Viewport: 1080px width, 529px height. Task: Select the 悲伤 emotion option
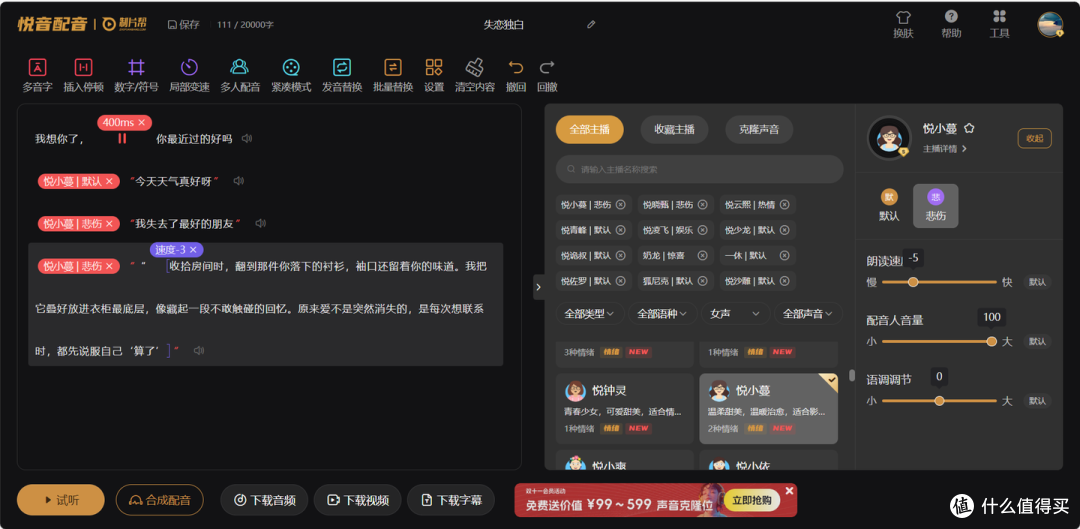coord(935,205)
